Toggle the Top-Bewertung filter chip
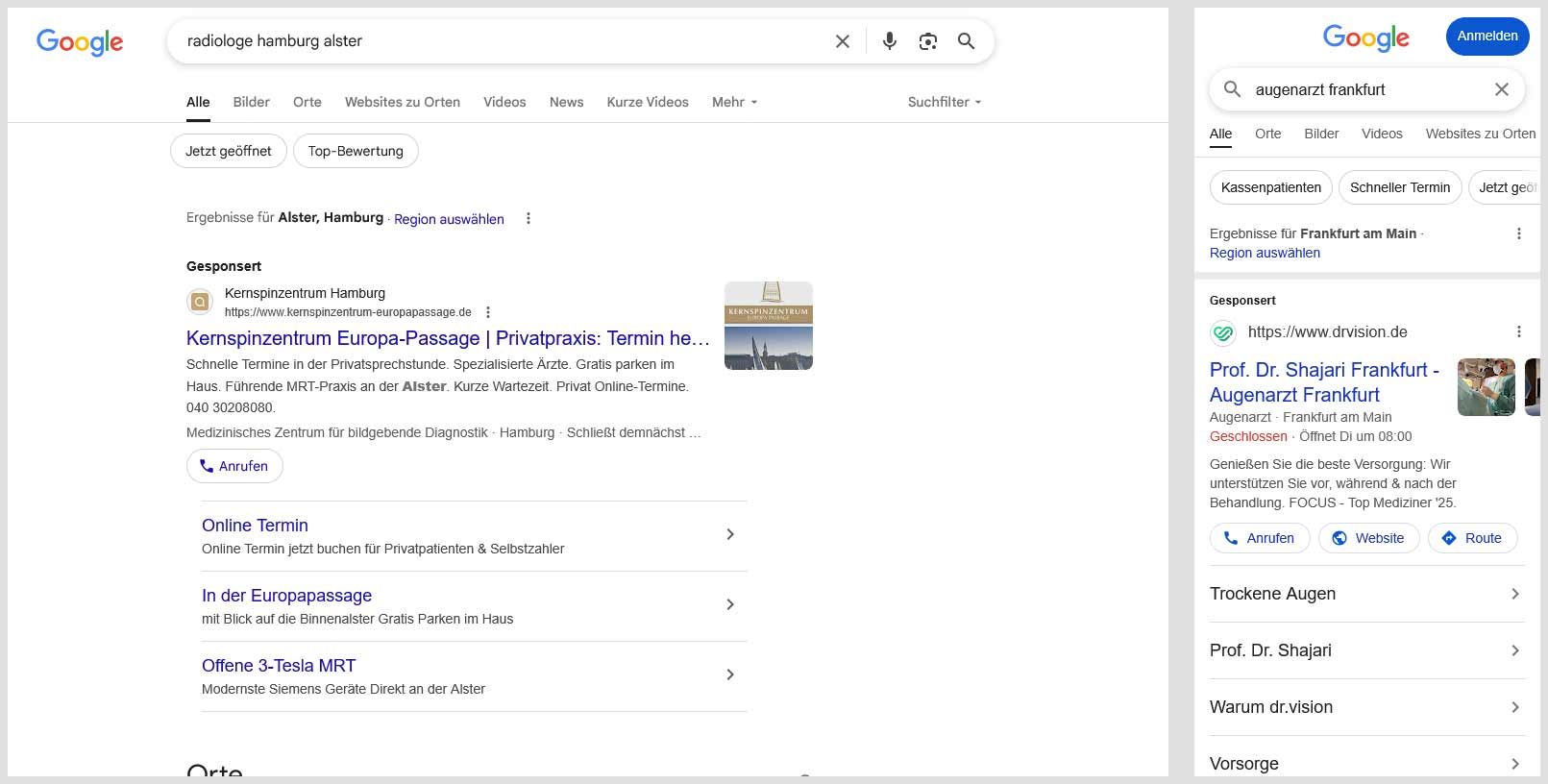The image size is (1548, 784). (356, 151)
